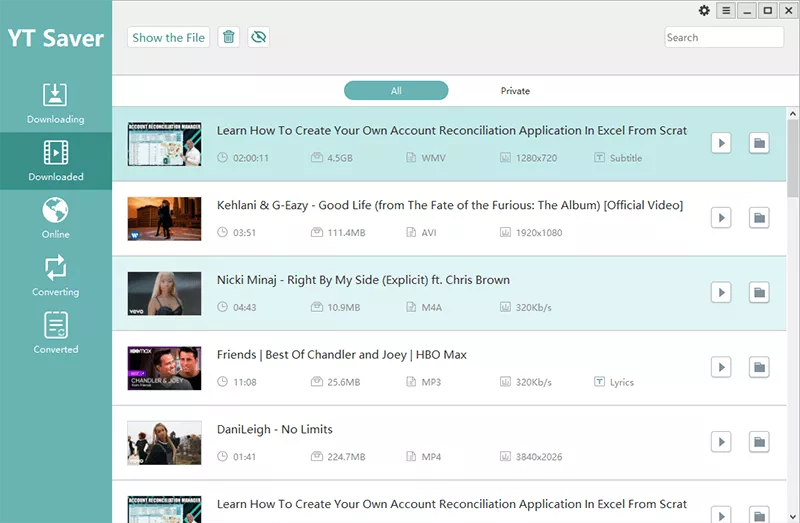Click the Subtitle label on first video
This screenshot has height=523, width=800.
[626, 158]
